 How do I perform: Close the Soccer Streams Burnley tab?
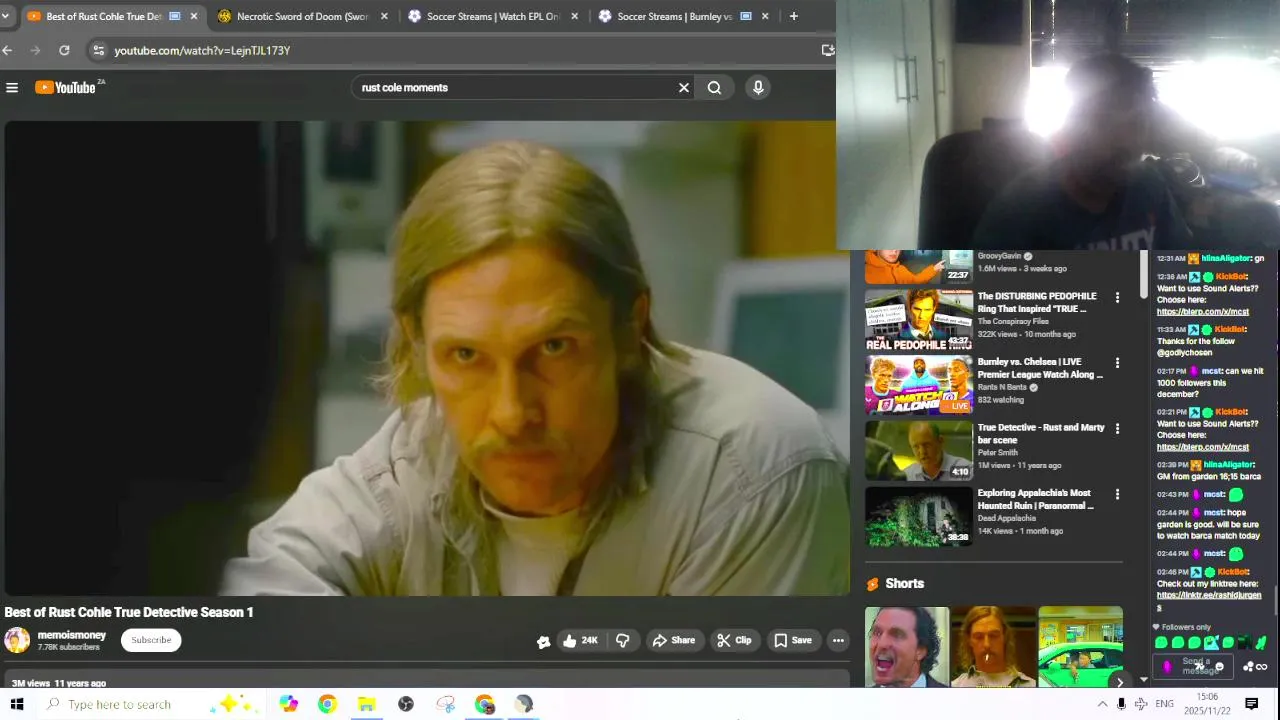[x=765, y=16]
